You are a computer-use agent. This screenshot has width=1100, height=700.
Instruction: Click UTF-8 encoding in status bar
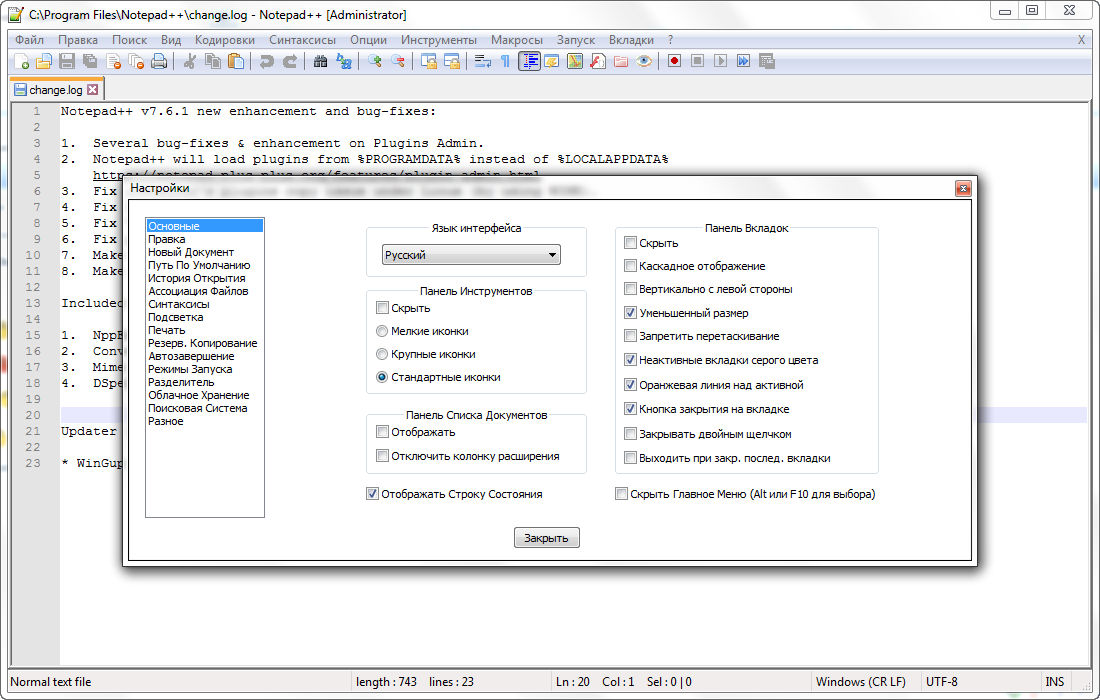[x=941, y=682]
